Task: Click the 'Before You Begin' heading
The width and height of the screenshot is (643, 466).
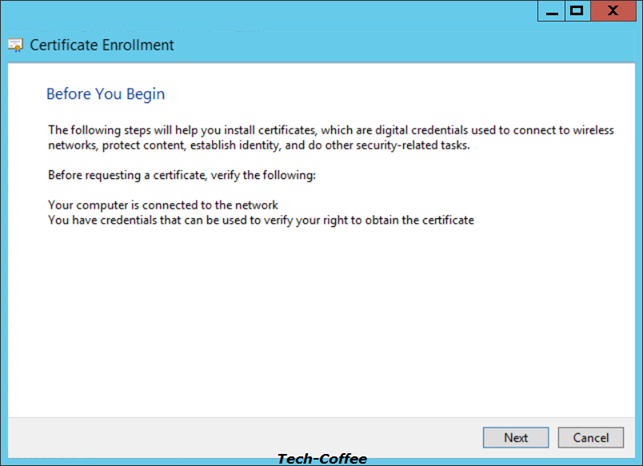Action: 105,94
